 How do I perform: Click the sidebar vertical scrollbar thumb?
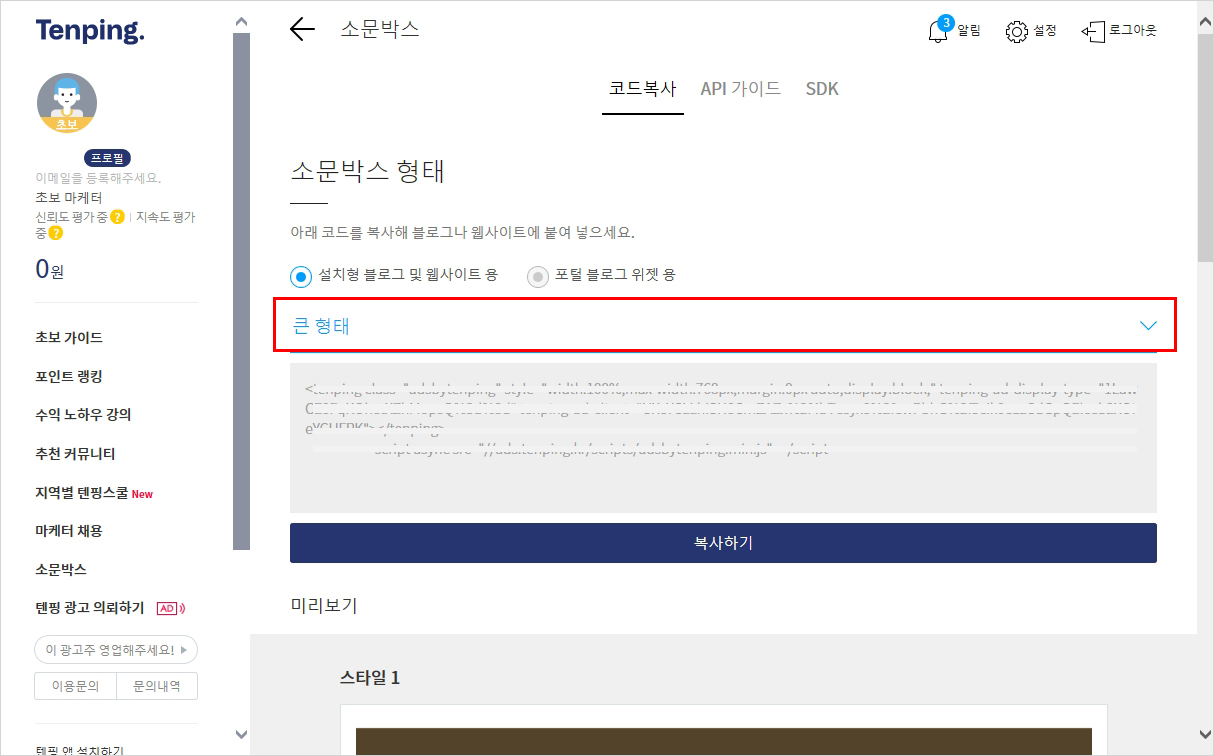click(241, 291)
